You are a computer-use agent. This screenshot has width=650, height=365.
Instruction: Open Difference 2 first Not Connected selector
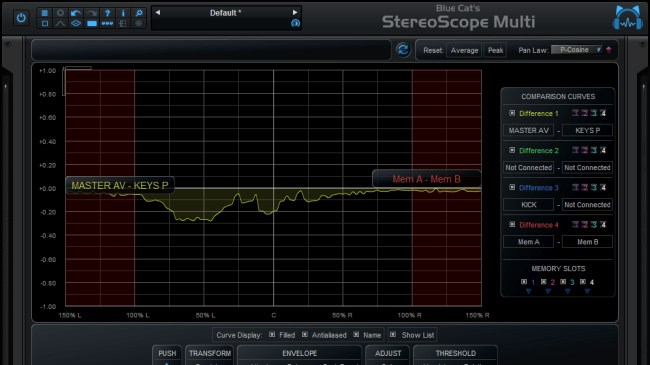click(529, 168)
